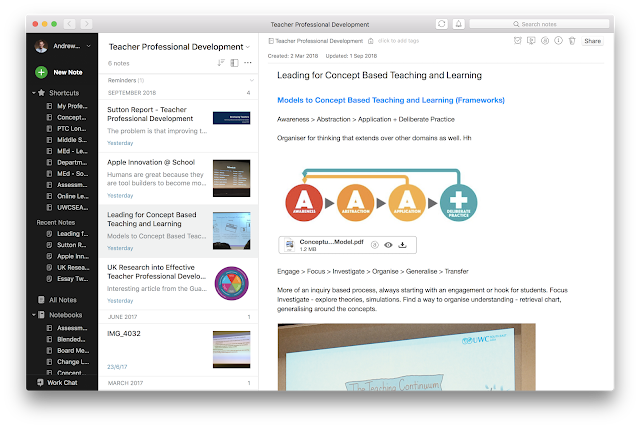This screenshot has width=640, height=428.
Task: Click the annotate icon on the PDF attachment
Action: tap(374, 245)
